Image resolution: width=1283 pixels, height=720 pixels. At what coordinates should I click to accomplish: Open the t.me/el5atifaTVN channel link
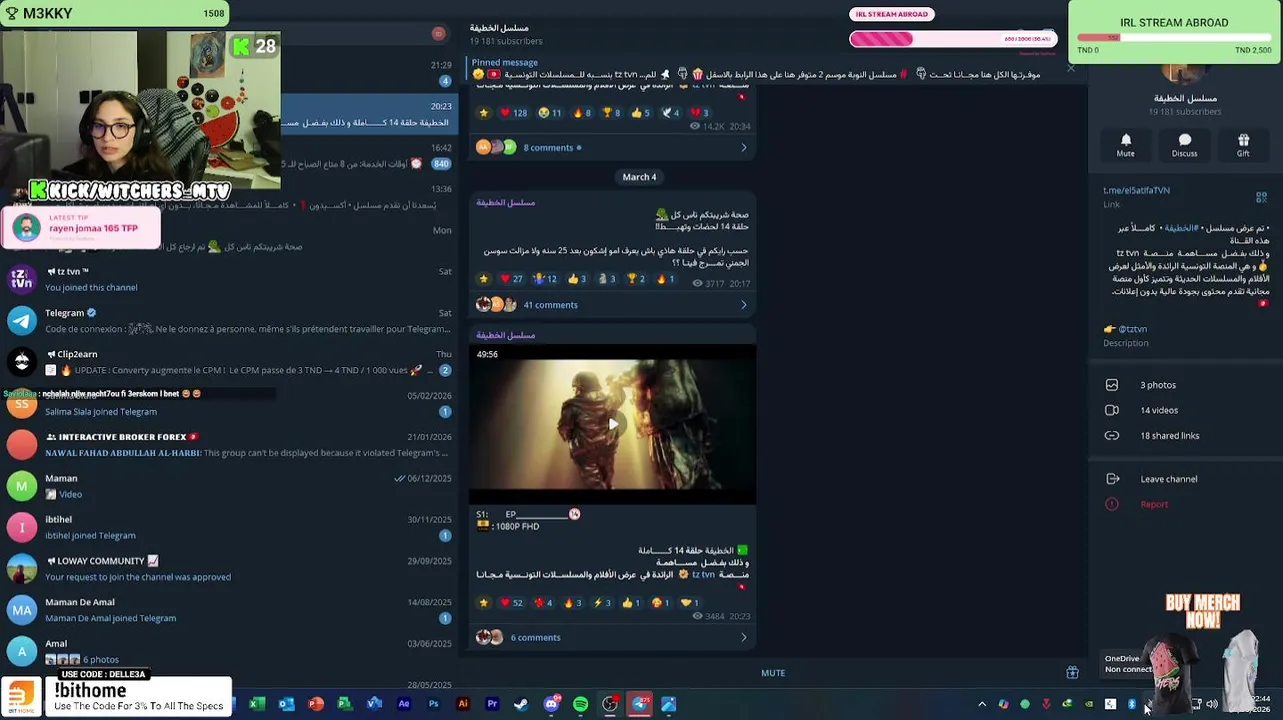click(x=1136, y=190)
